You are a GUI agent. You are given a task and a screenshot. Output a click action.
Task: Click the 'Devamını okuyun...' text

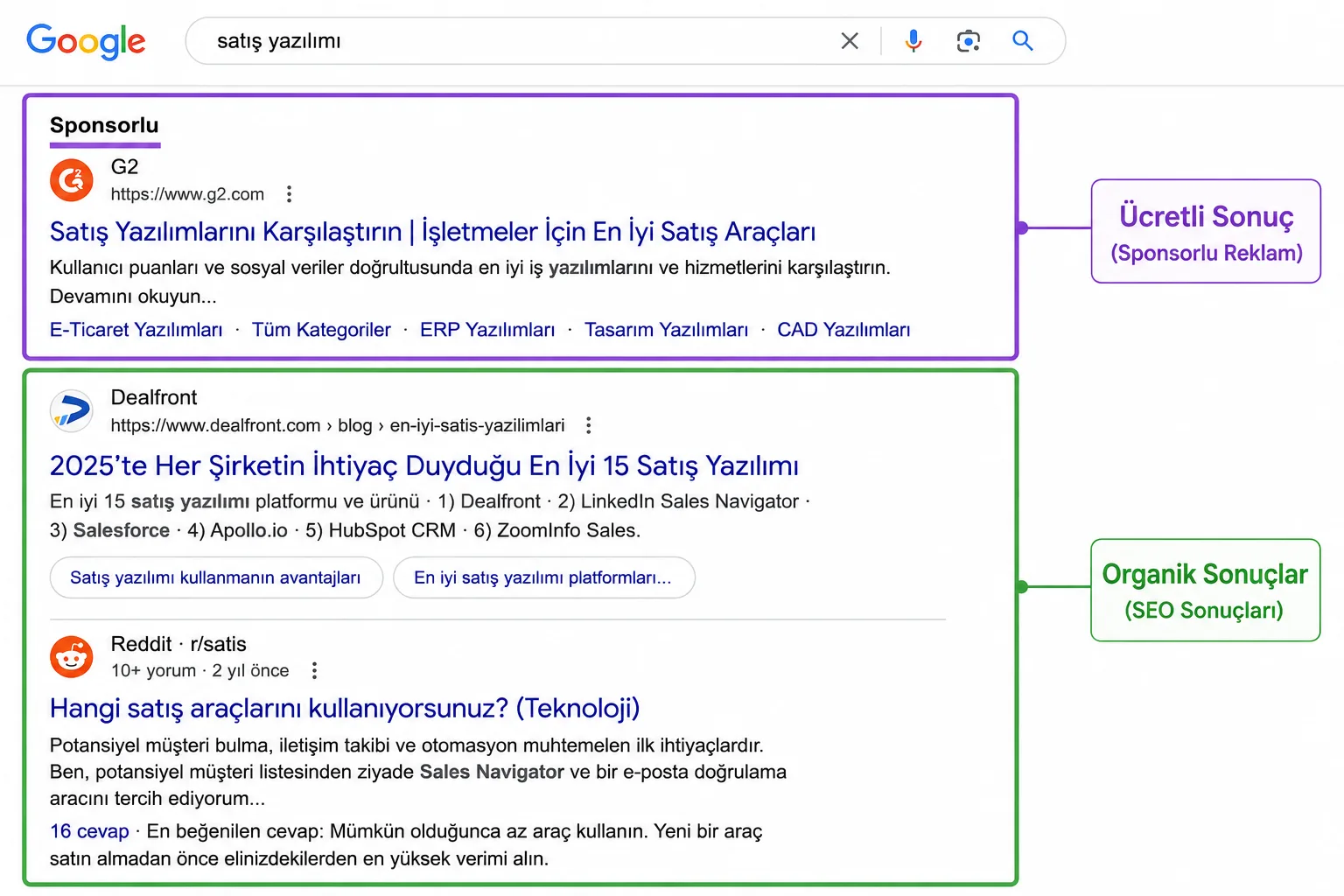click(133, 297)
